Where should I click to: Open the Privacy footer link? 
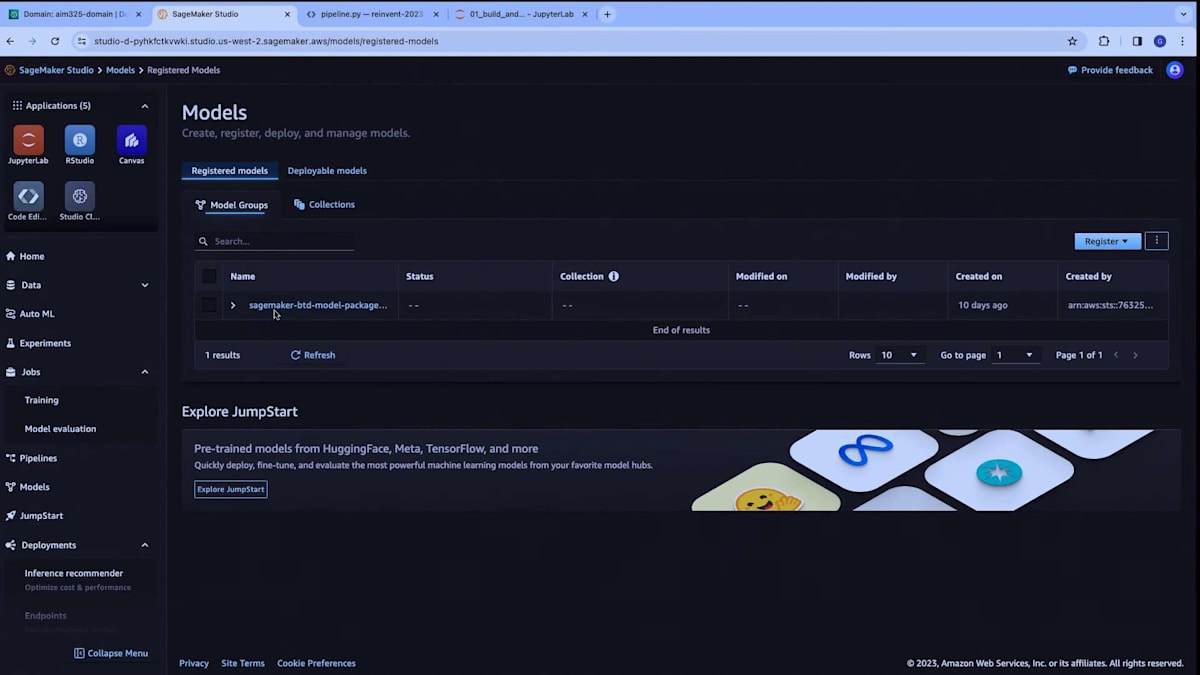click(194, 663)
